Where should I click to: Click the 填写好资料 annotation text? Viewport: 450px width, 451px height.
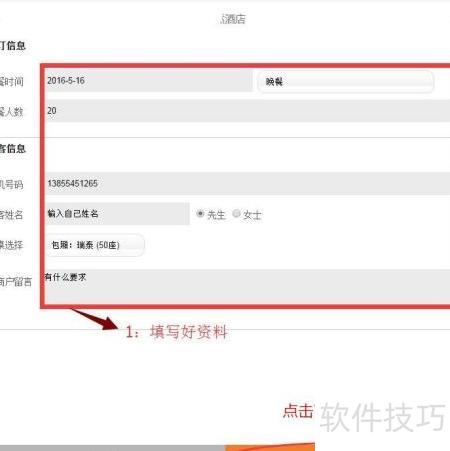[189, 332]
